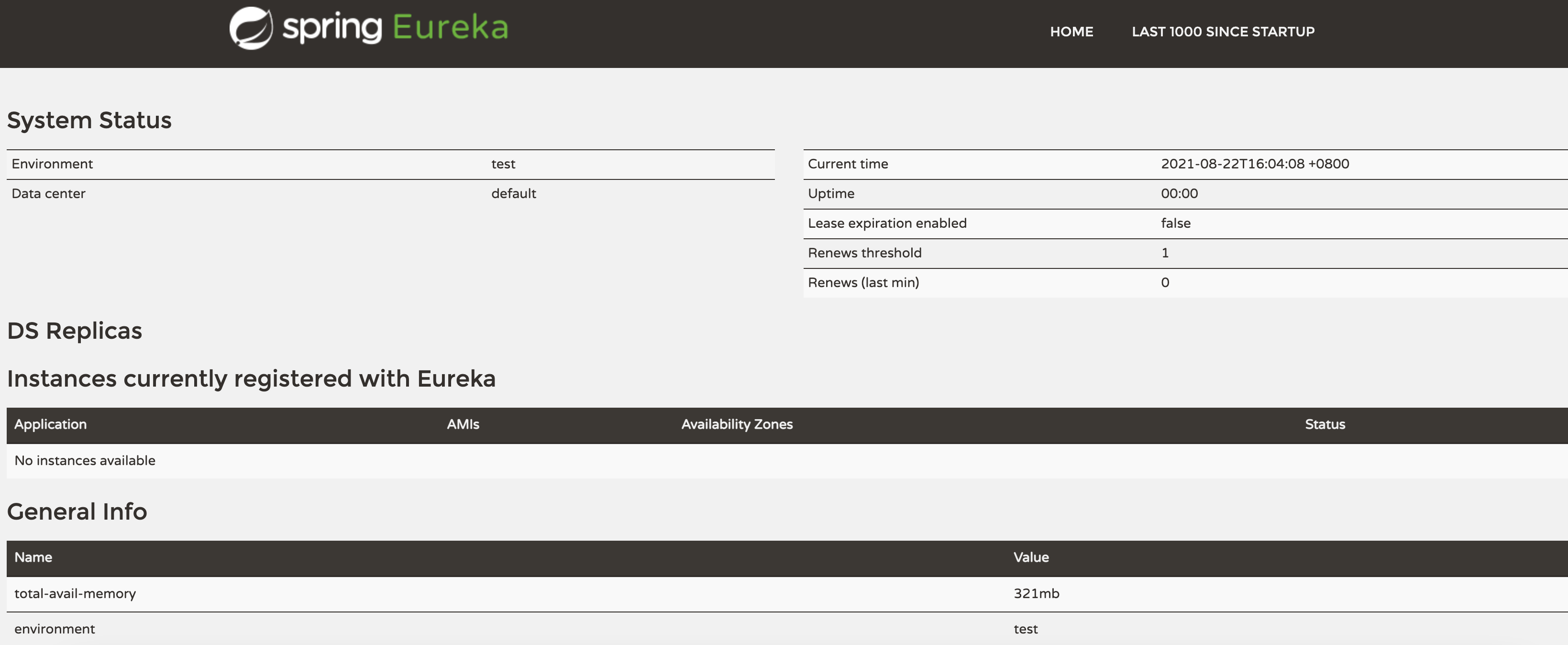Click the Renews threshold label

864,253
